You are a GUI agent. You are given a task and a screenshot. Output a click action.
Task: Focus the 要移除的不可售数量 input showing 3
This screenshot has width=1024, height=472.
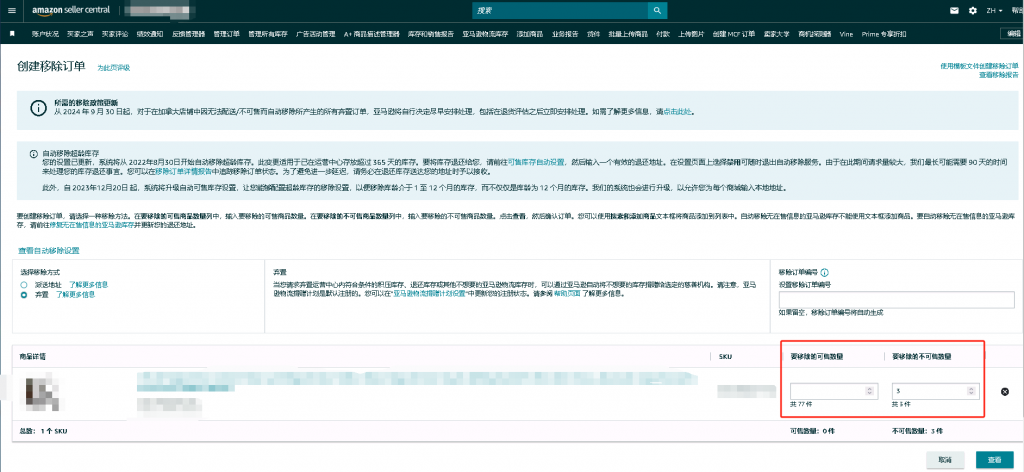935,391
